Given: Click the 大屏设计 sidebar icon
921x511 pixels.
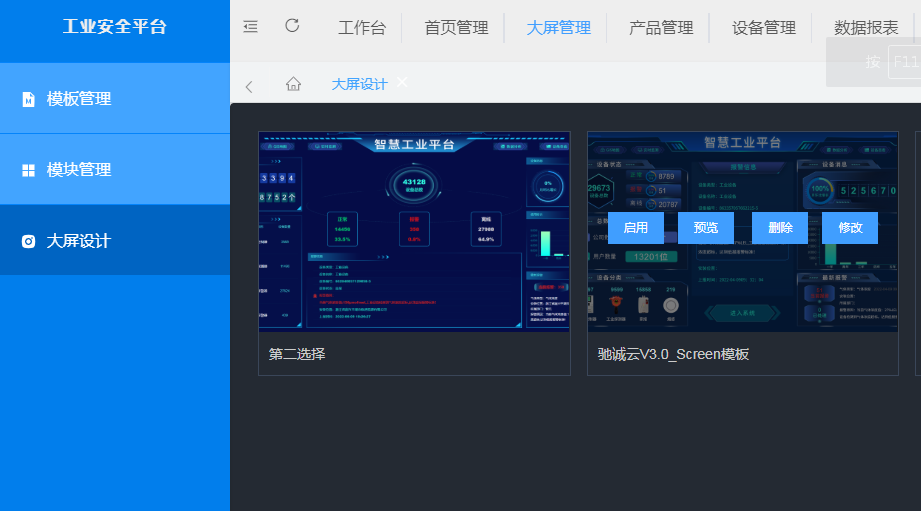Looking at the screenshot, I should pyautogui.click(x=28, y=241).
